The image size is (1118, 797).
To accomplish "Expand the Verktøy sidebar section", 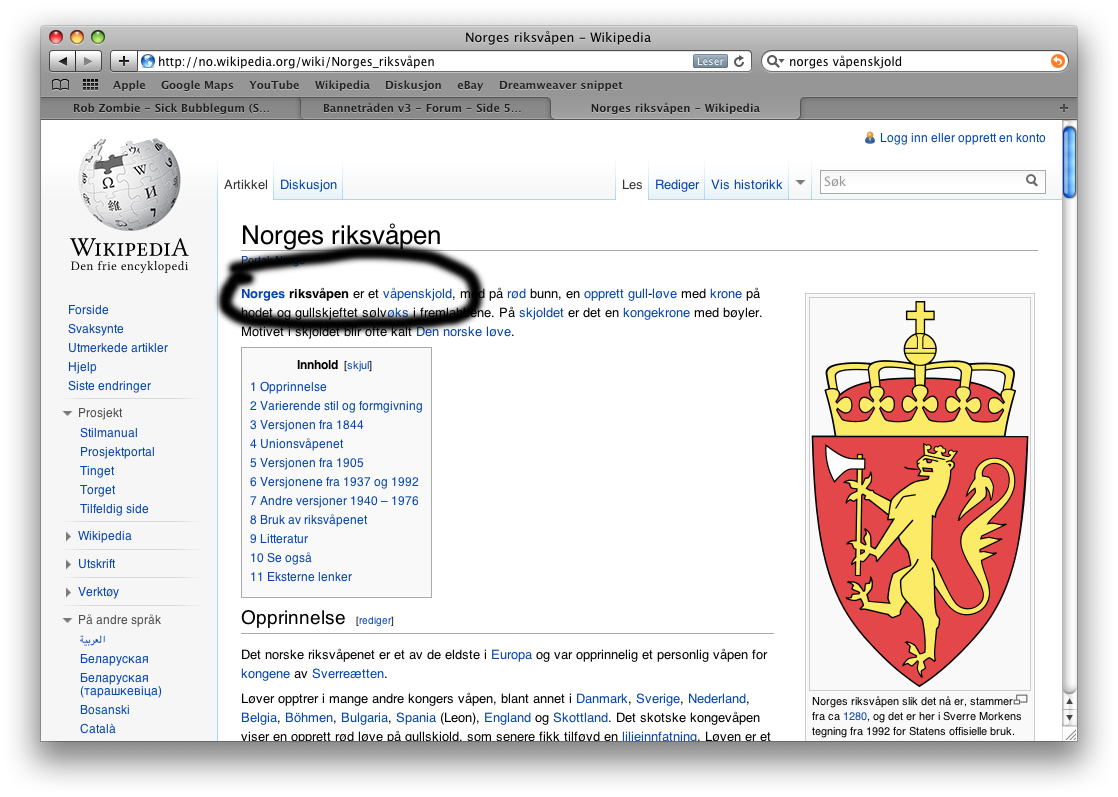I will coord(68,592).
